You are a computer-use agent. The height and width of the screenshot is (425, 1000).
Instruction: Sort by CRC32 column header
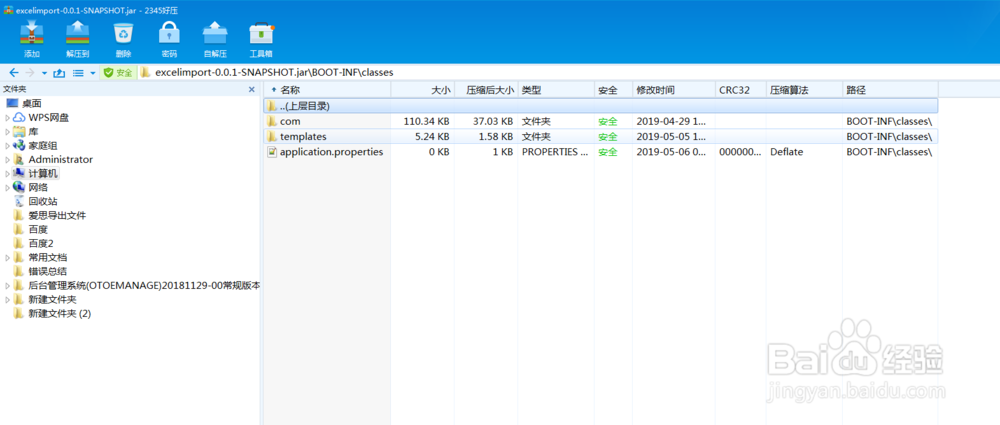coord(741,91)
